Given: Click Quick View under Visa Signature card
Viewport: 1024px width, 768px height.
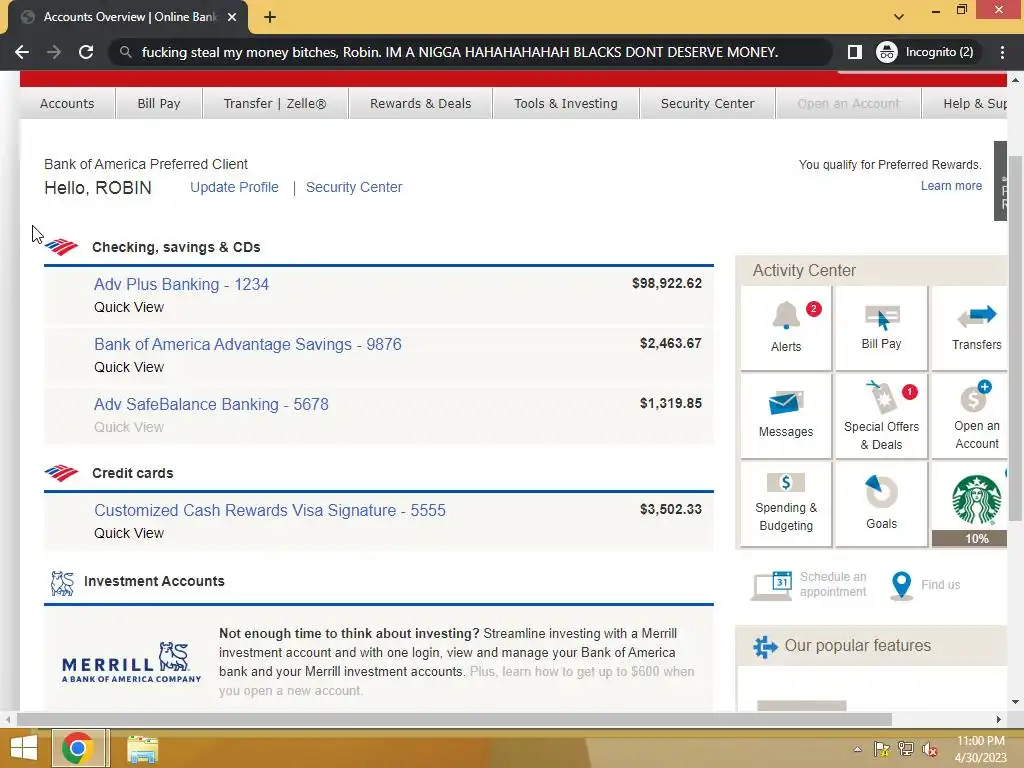Looking at the screenshot, I should click(129, 533).
